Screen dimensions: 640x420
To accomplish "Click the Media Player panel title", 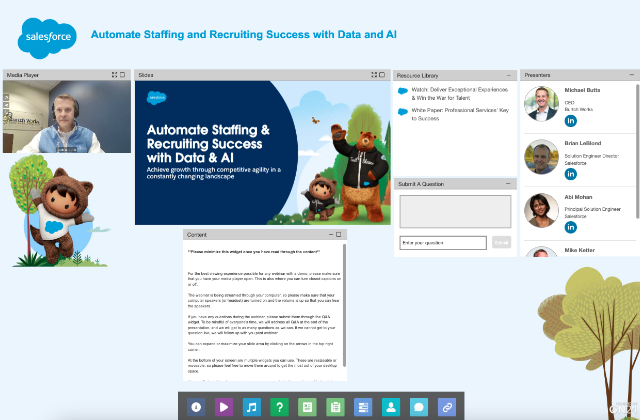I will click(x=23, y=75).
